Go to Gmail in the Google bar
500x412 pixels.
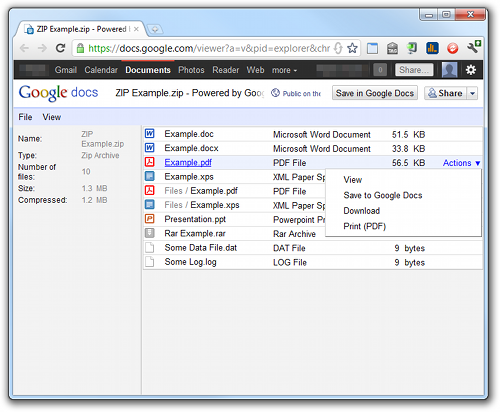[x=66, y=70]
